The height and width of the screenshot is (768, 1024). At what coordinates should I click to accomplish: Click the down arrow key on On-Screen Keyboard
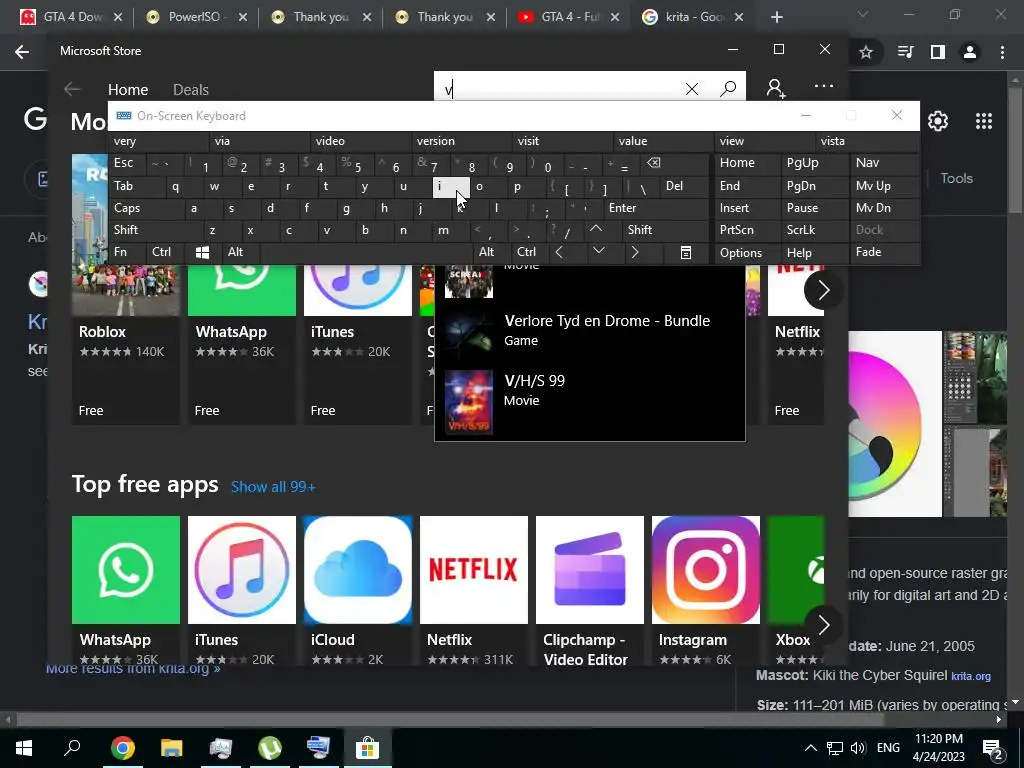(x=598, y=251)
